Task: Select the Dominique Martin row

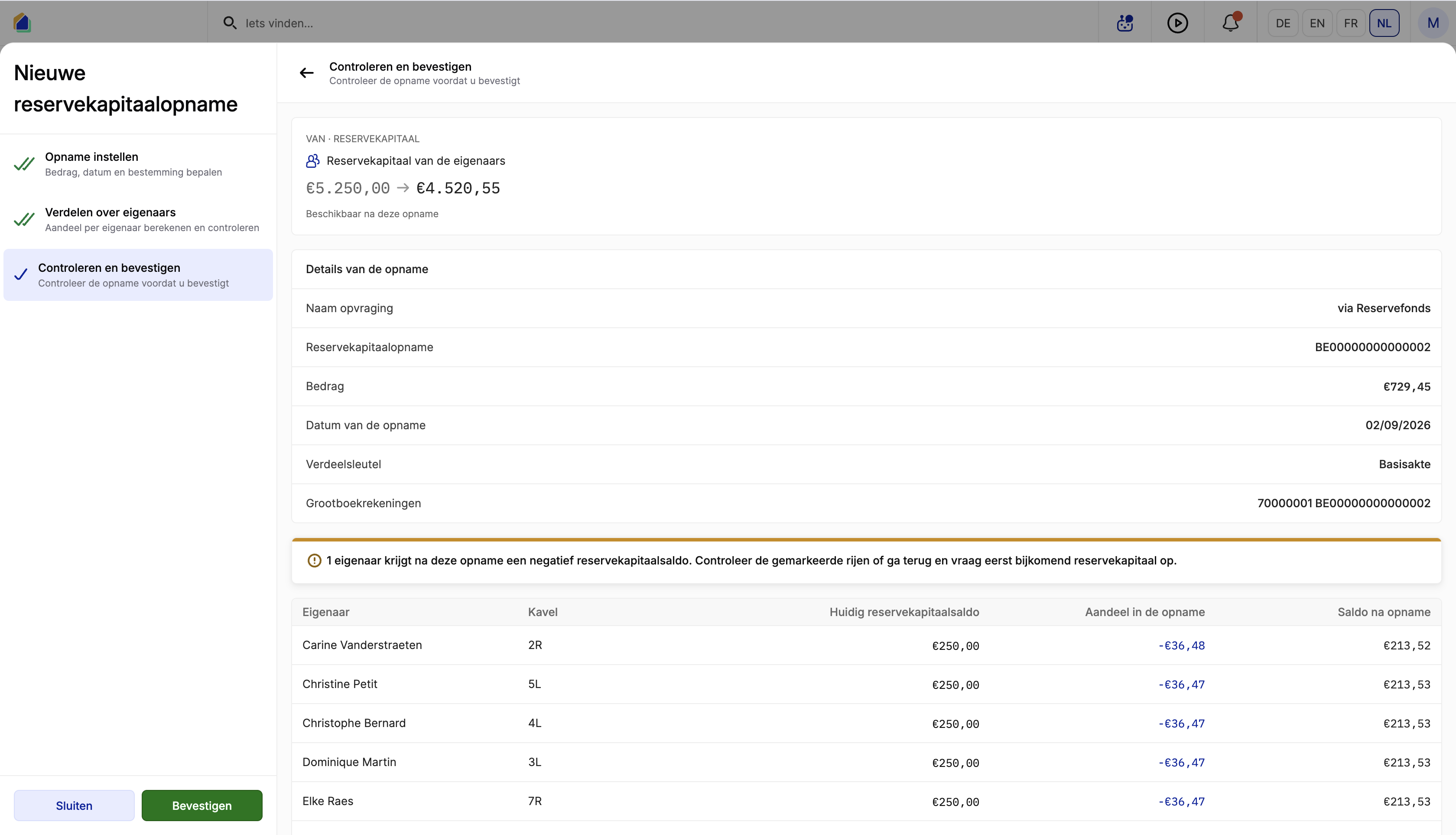Action: [x=866, y=762]
